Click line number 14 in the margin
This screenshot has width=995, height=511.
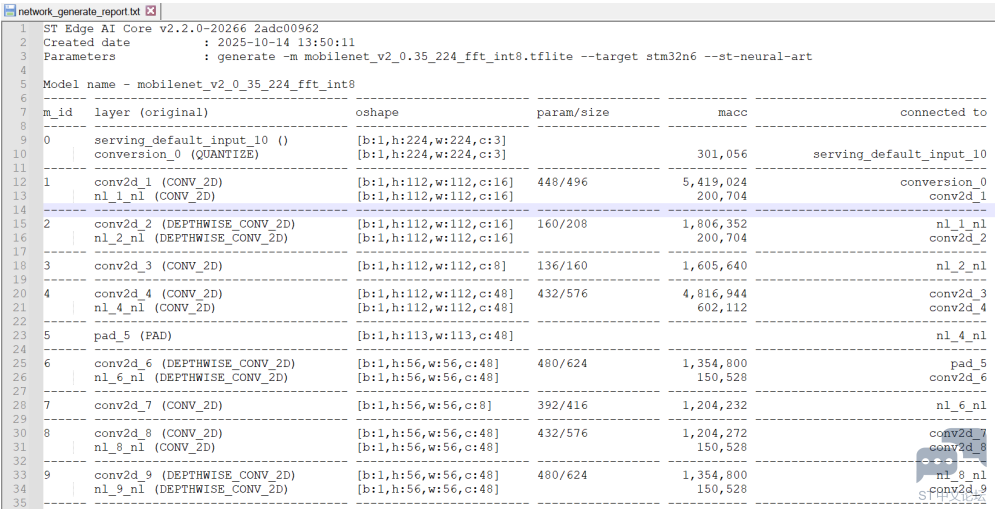pyautogui.click(x=23, y=211)
